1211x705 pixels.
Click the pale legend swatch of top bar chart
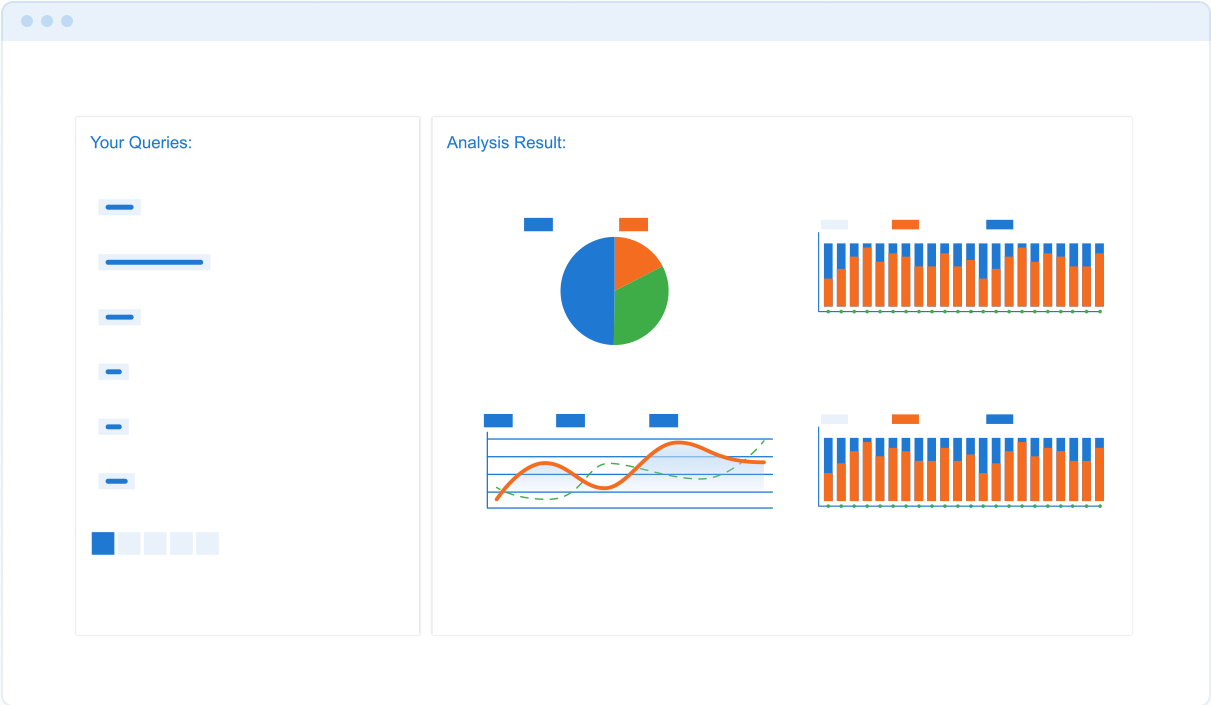tap(834, 224)
